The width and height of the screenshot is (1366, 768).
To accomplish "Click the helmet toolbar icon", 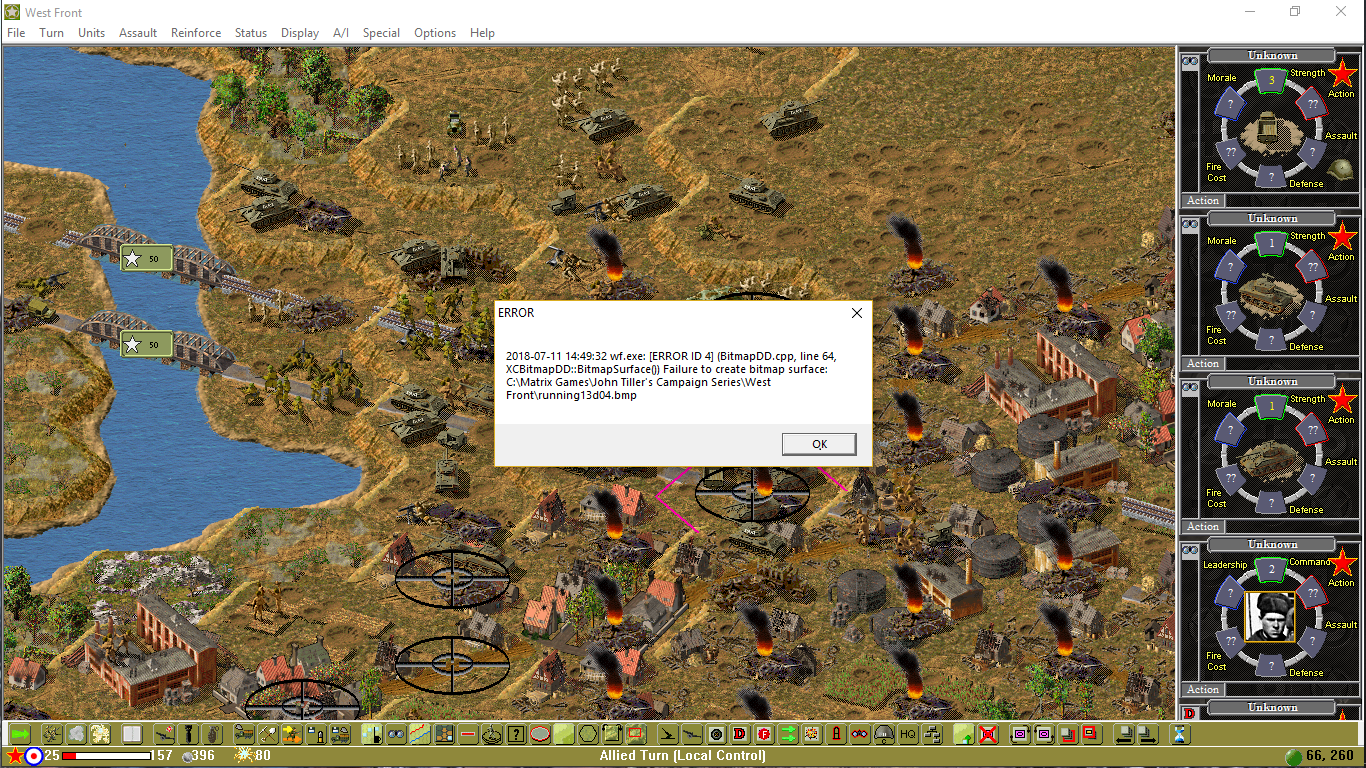I will tap(884, 734).
